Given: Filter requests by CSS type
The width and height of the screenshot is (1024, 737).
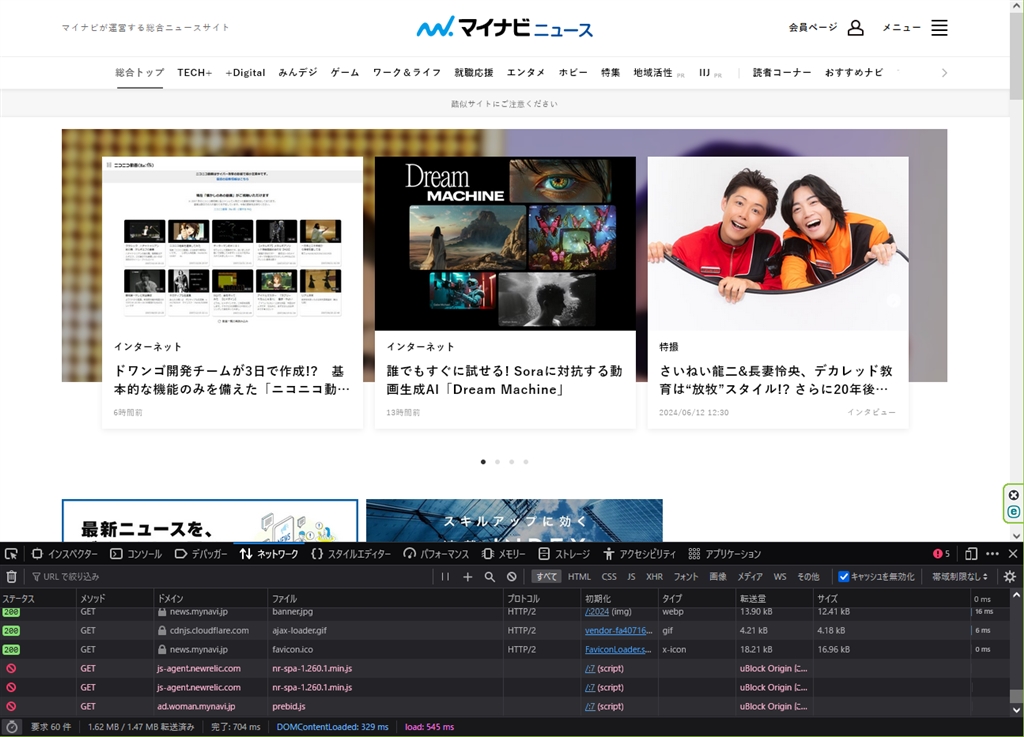Looking at the screenshot, I should point(609,577).
